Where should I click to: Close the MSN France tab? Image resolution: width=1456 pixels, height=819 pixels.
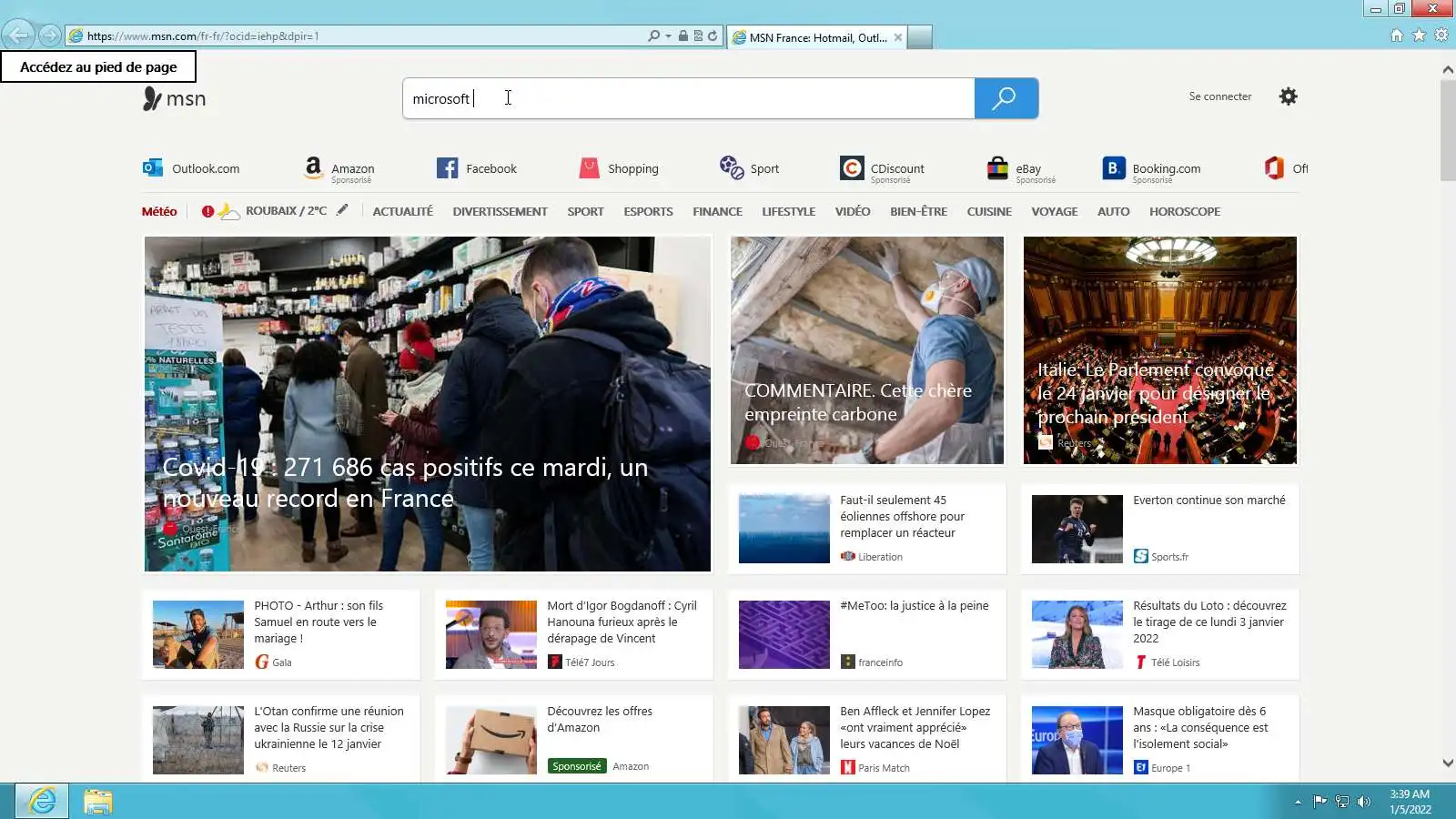(898, 37)
